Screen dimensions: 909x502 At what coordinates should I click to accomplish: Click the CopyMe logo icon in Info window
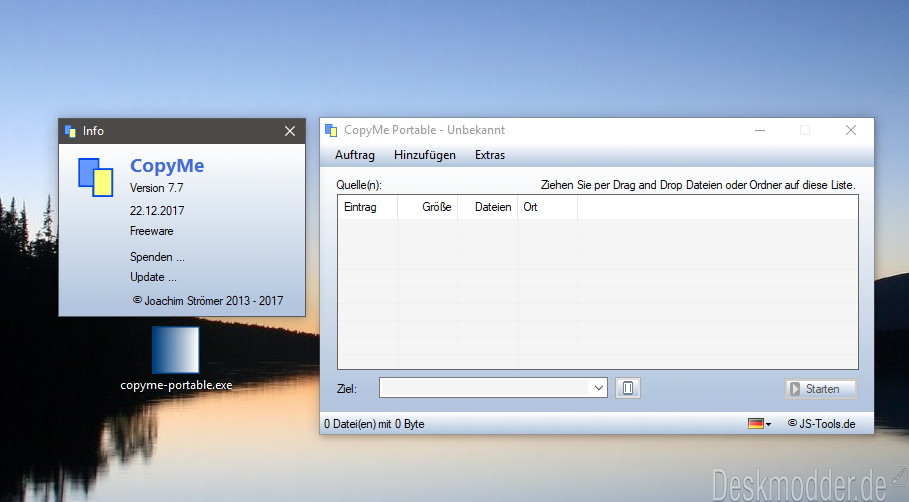pos(96,177)
